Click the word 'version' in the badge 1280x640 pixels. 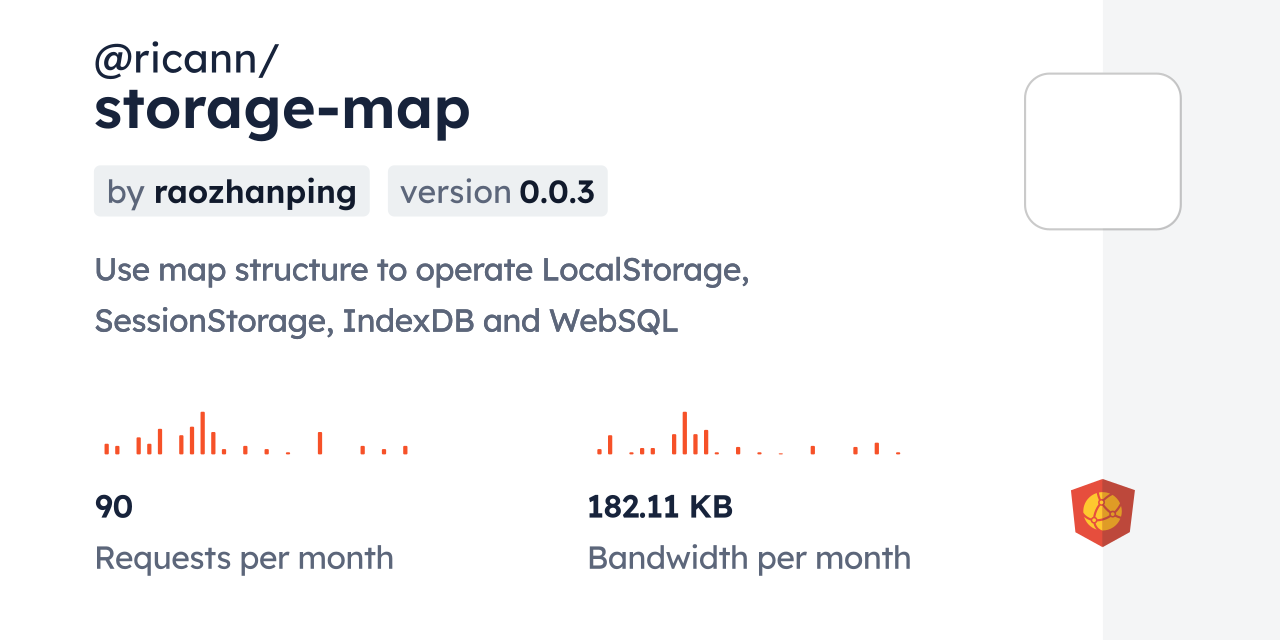pyautogui.click(x=456, y=192)
